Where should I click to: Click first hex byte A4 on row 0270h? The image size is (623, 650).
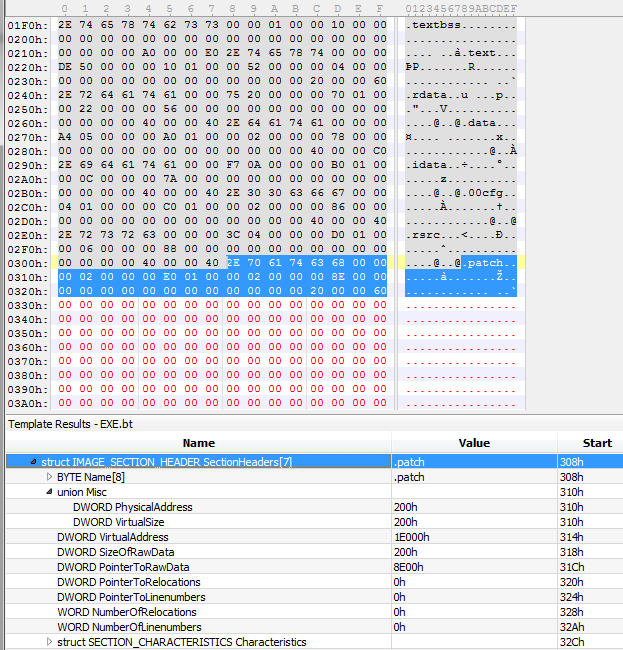pos(65,136)
